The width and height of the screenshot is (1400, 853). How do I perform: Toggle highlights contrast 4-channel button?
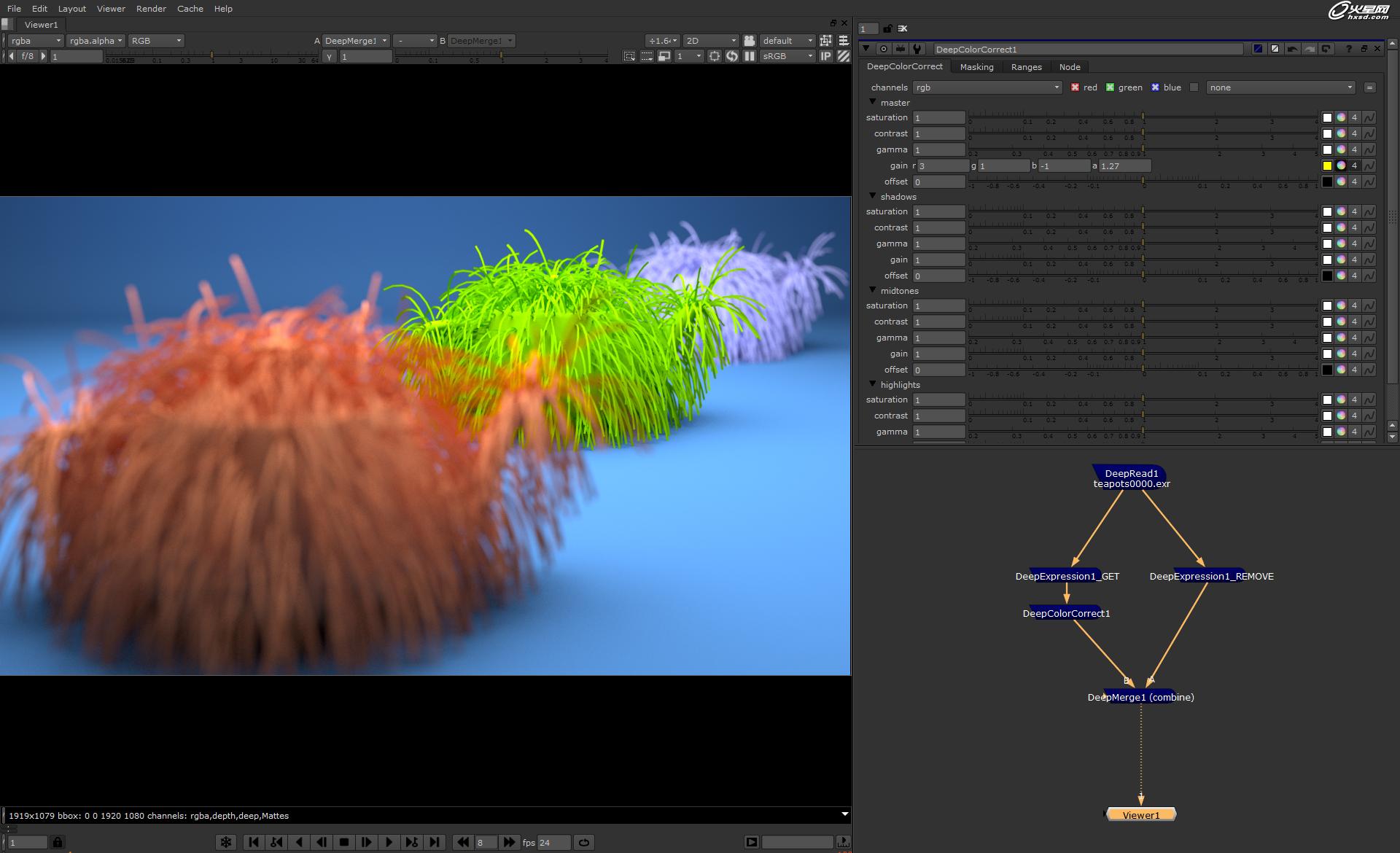[1354, 416]
